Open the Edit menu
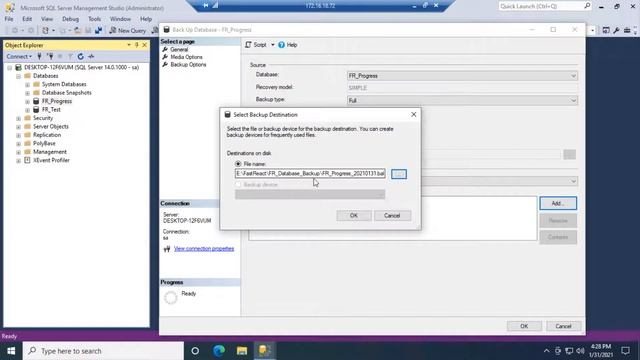This screenshot has height=360, width=640. pos(27,19)
